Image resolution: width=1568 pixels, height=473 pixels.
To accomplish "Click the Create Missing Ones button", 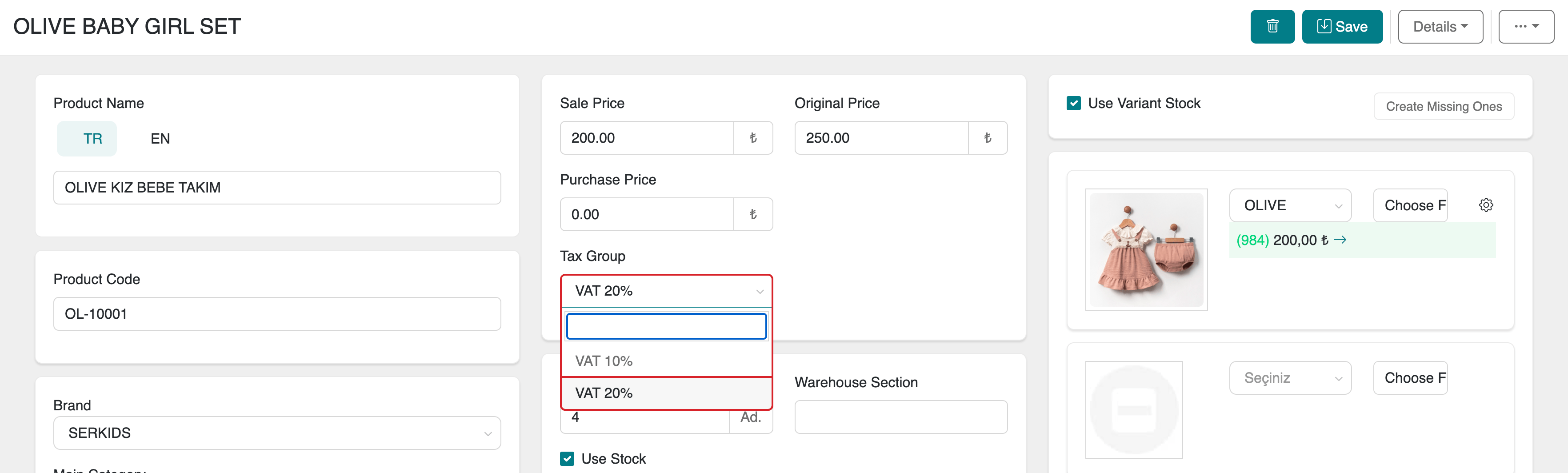I will pyautogui.click(x=1443, y=107).
